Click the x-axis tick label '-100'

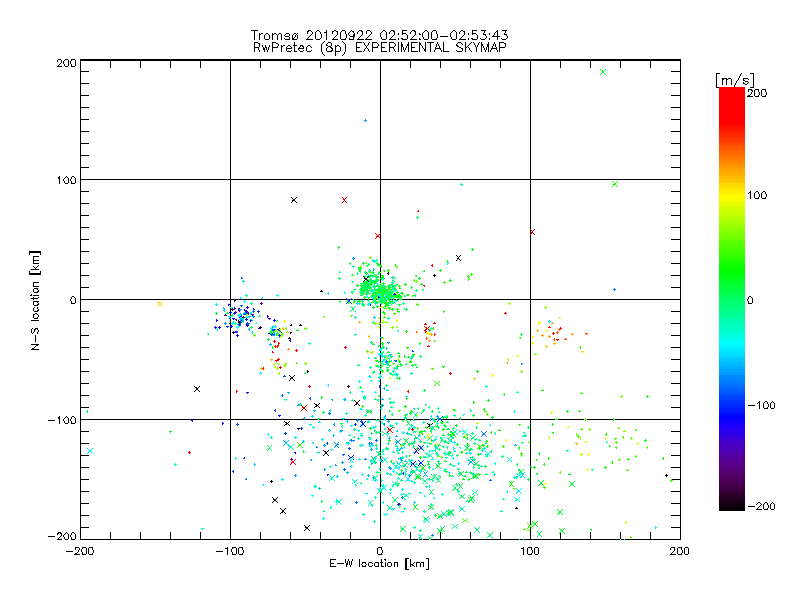[230, 551]
